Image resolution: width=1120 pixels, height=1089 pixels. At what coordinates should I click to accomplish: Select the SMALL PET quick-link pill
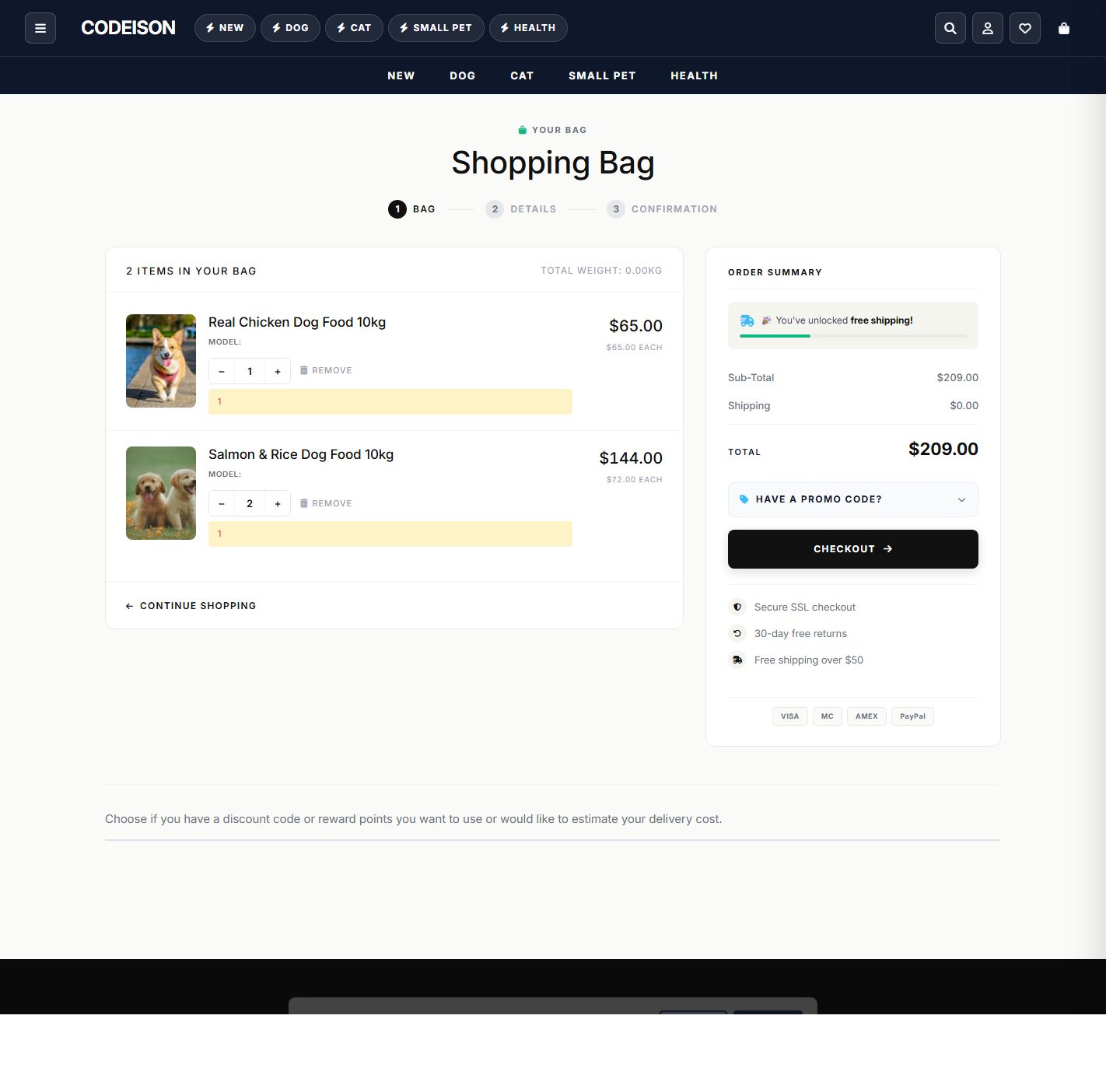point(436,28)
